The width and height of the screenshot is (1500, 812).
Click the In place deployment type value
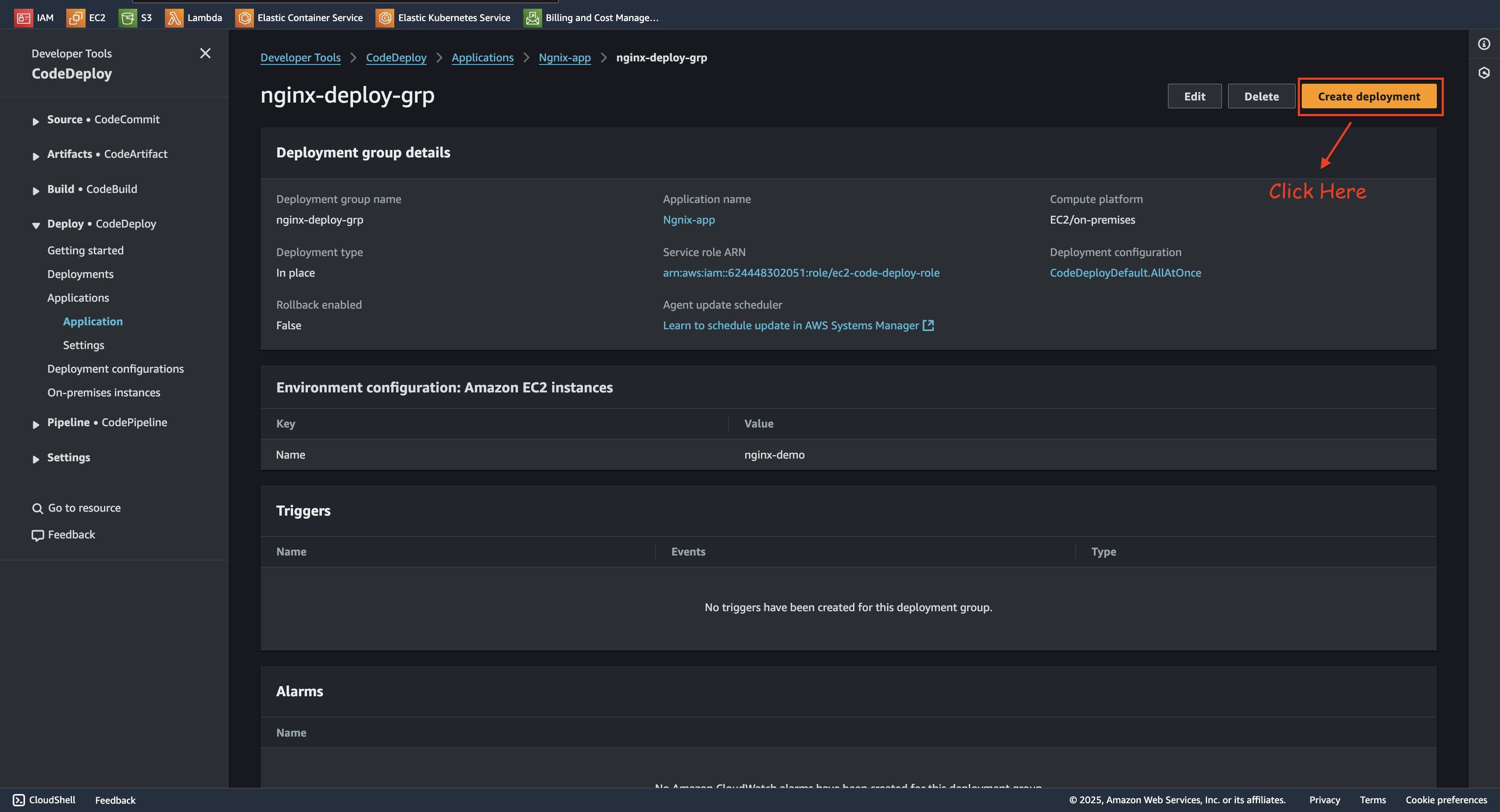coord(295,273)
